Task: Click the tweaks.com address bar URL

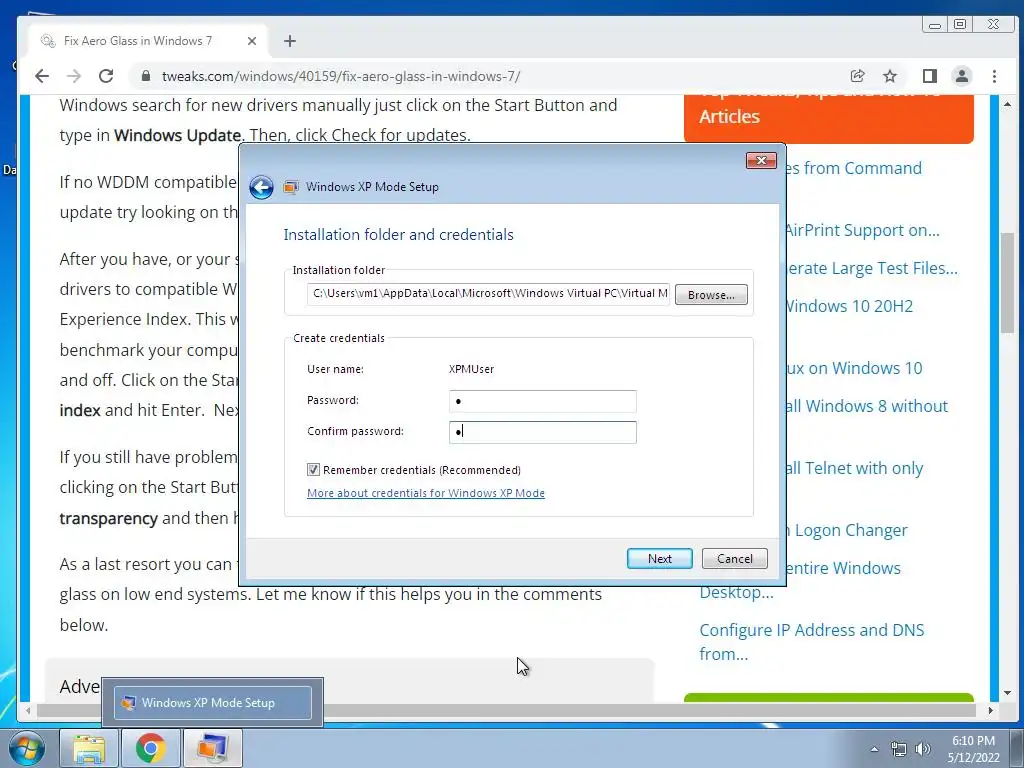Action: click(x=341, y=76)
